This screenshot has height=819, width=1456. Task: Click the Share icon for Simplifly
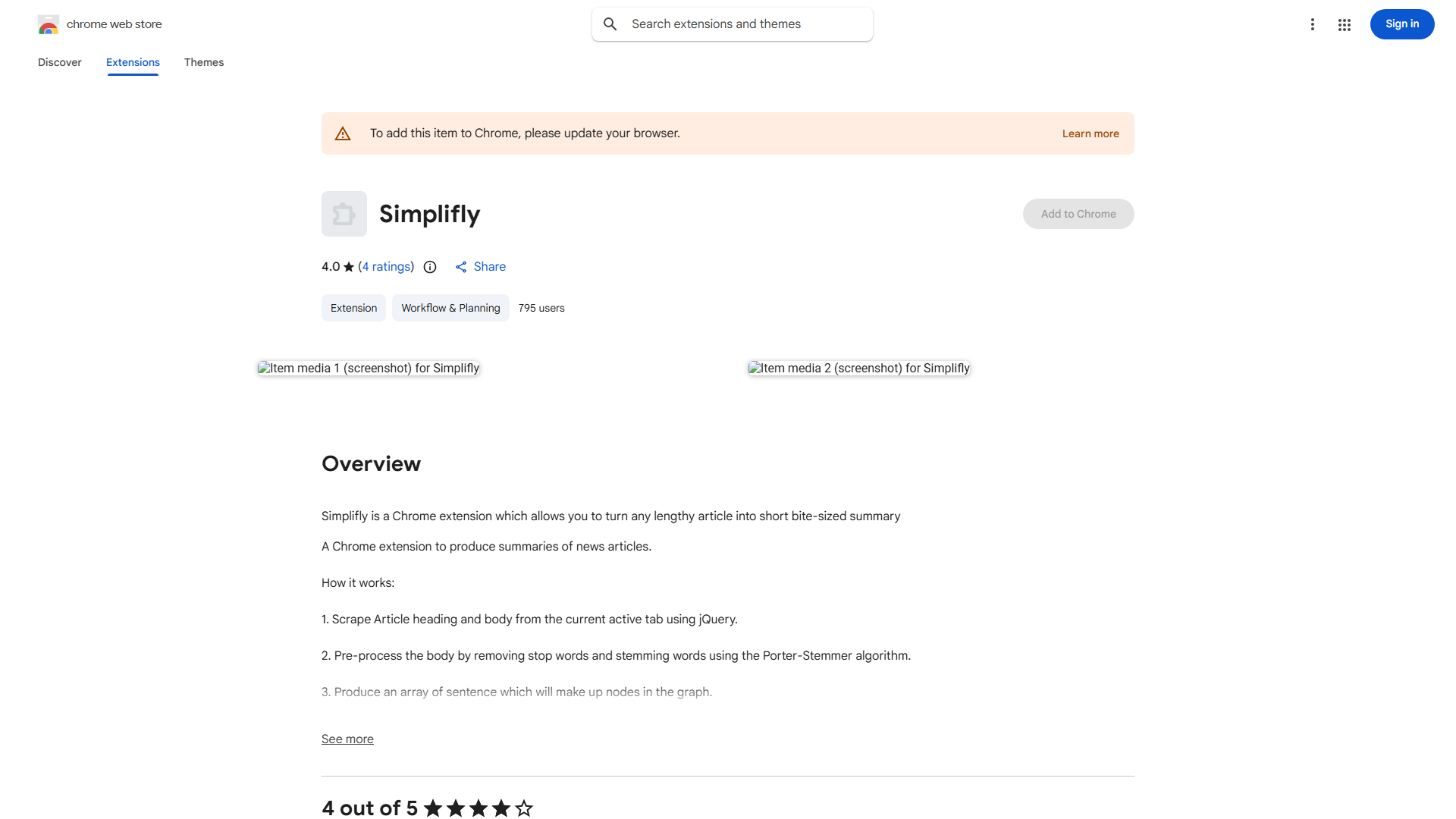(462, 267)
